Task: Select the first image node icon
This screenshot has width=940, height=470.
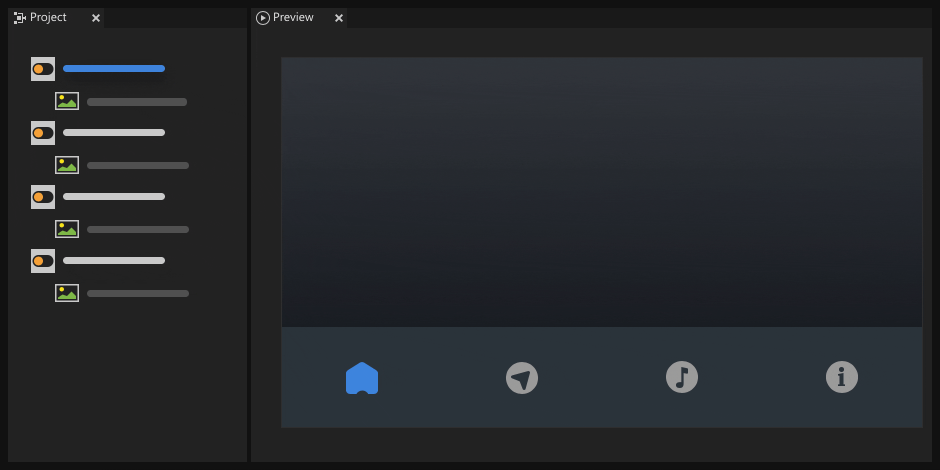Action: coord(67,101)
